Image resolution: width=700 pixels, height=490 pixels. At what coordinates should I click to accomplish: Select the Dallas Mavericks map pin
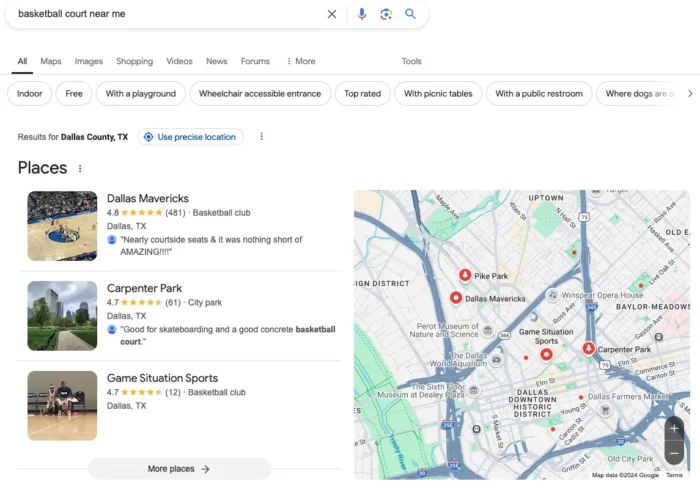click(x=455, y=298)
